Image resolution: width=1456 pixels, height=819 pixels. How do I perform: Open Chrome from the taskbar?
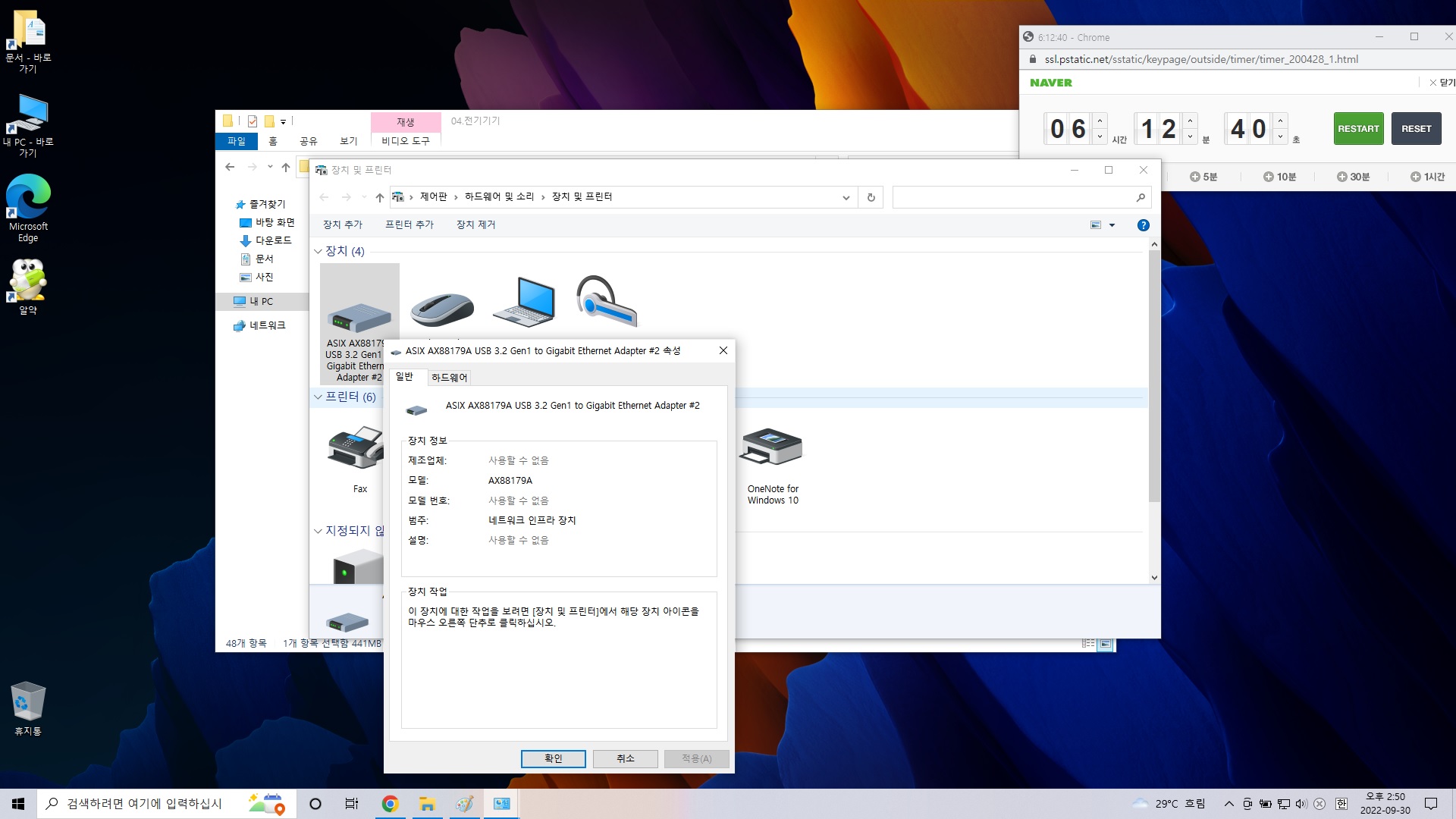pos(390,804)
